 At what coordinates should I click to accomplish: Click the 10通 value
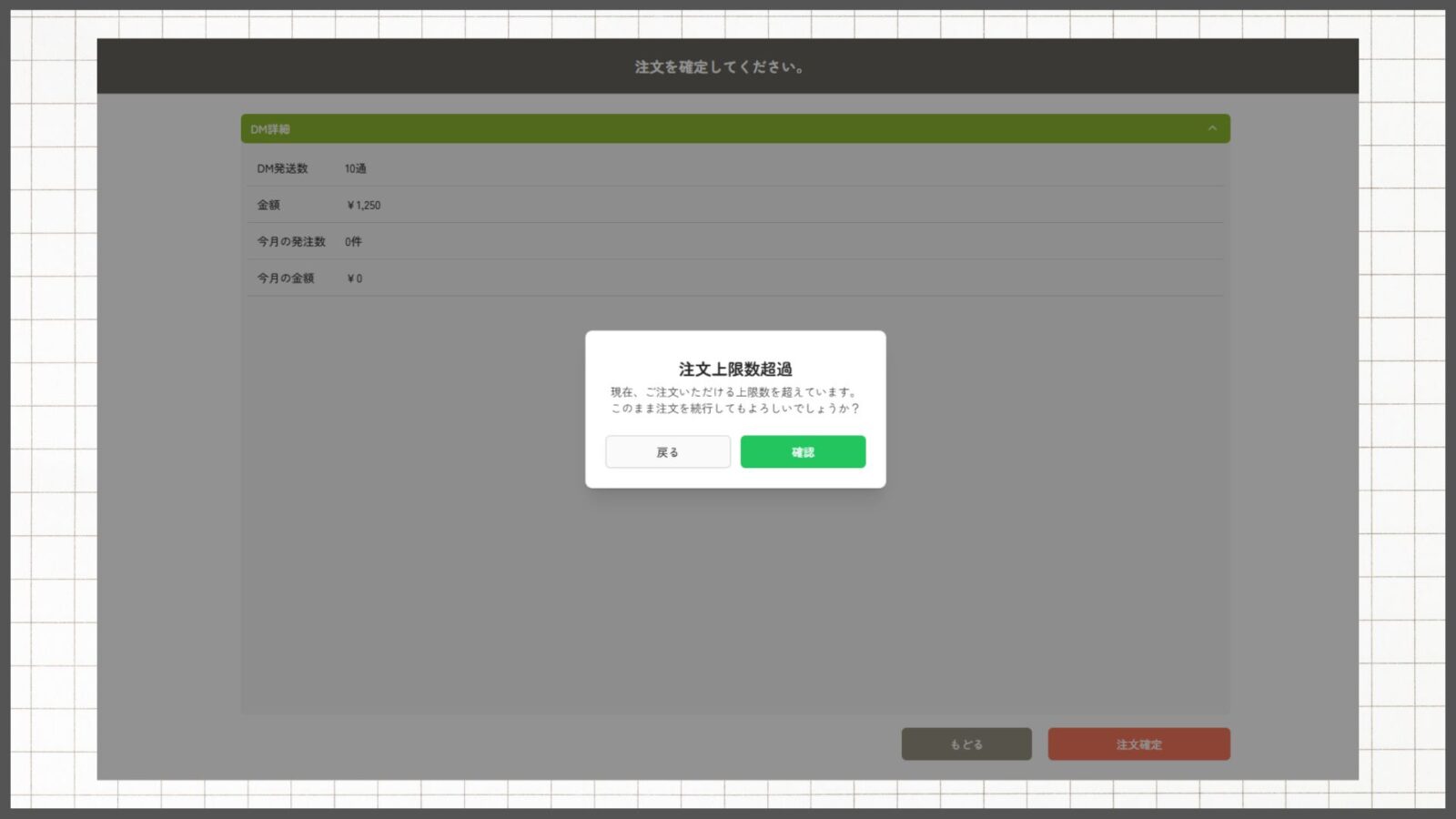tap(355, 168)
